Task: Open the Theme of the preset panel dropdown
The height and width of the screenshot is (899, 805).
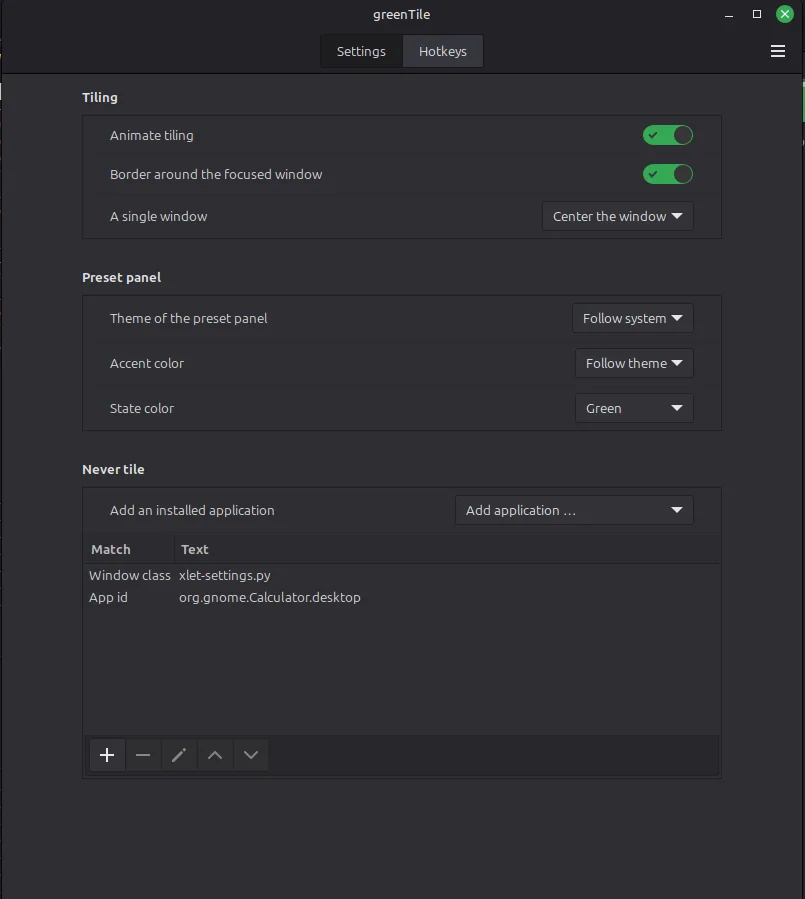Action: [632, 318]
